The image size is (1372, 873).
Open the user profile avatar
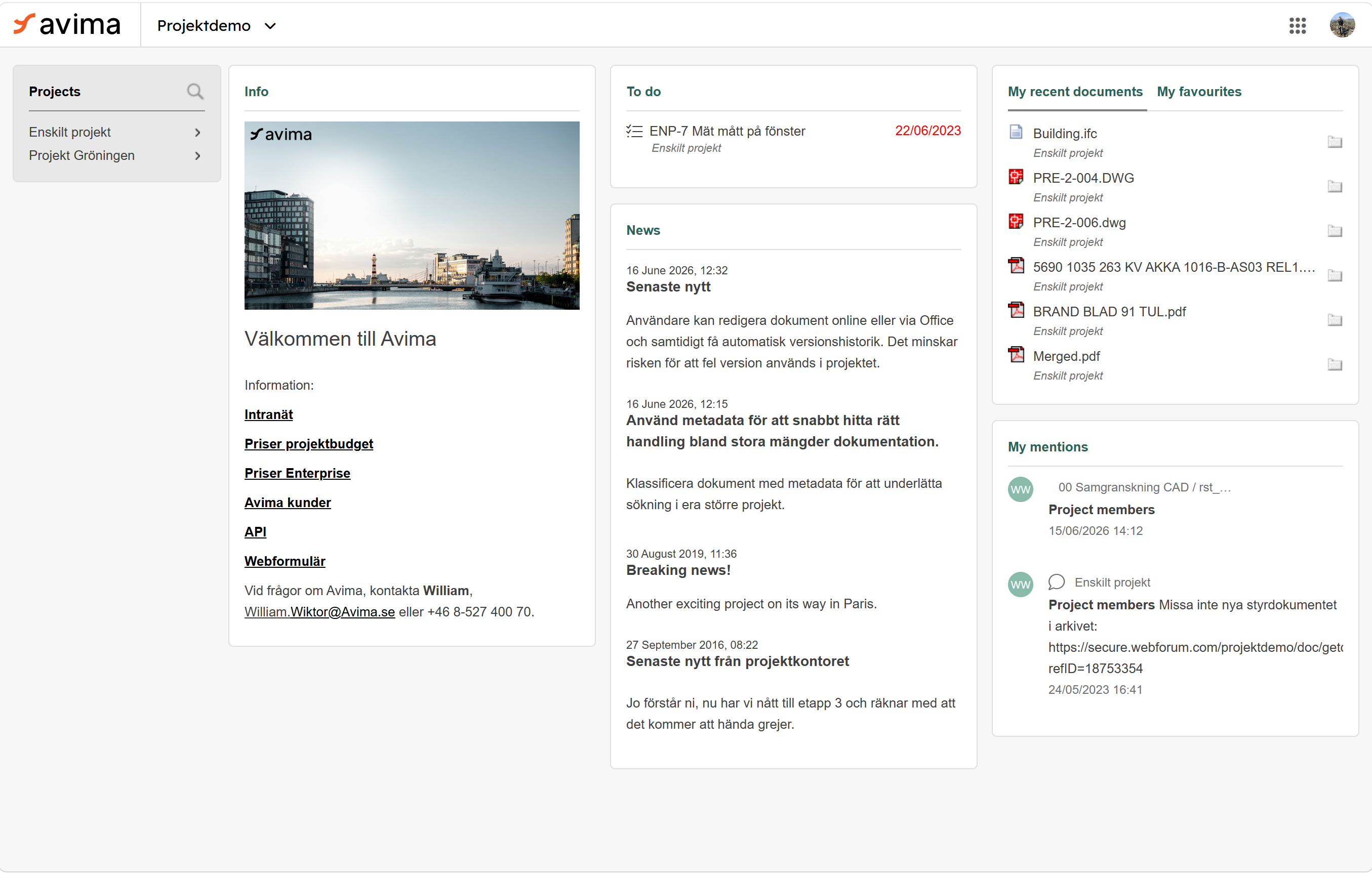1342,25
